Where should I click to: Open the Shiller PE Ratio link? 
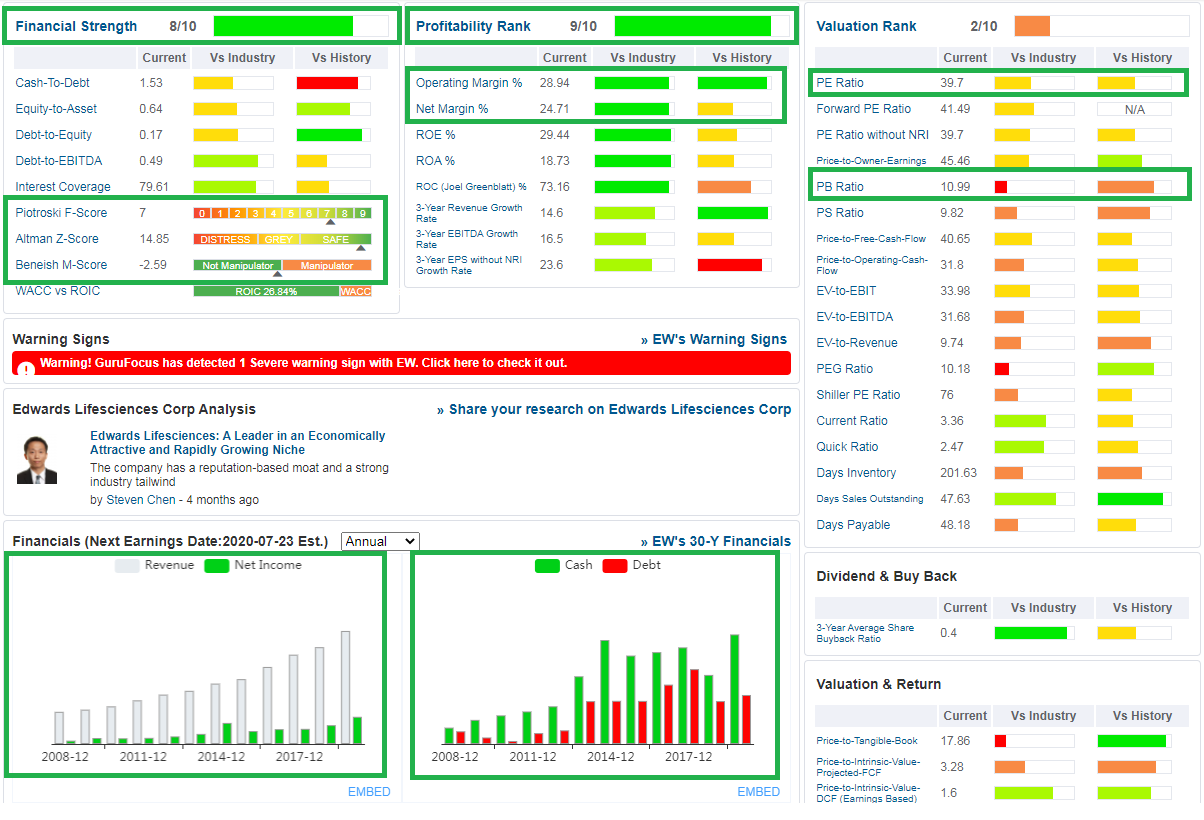858,395
